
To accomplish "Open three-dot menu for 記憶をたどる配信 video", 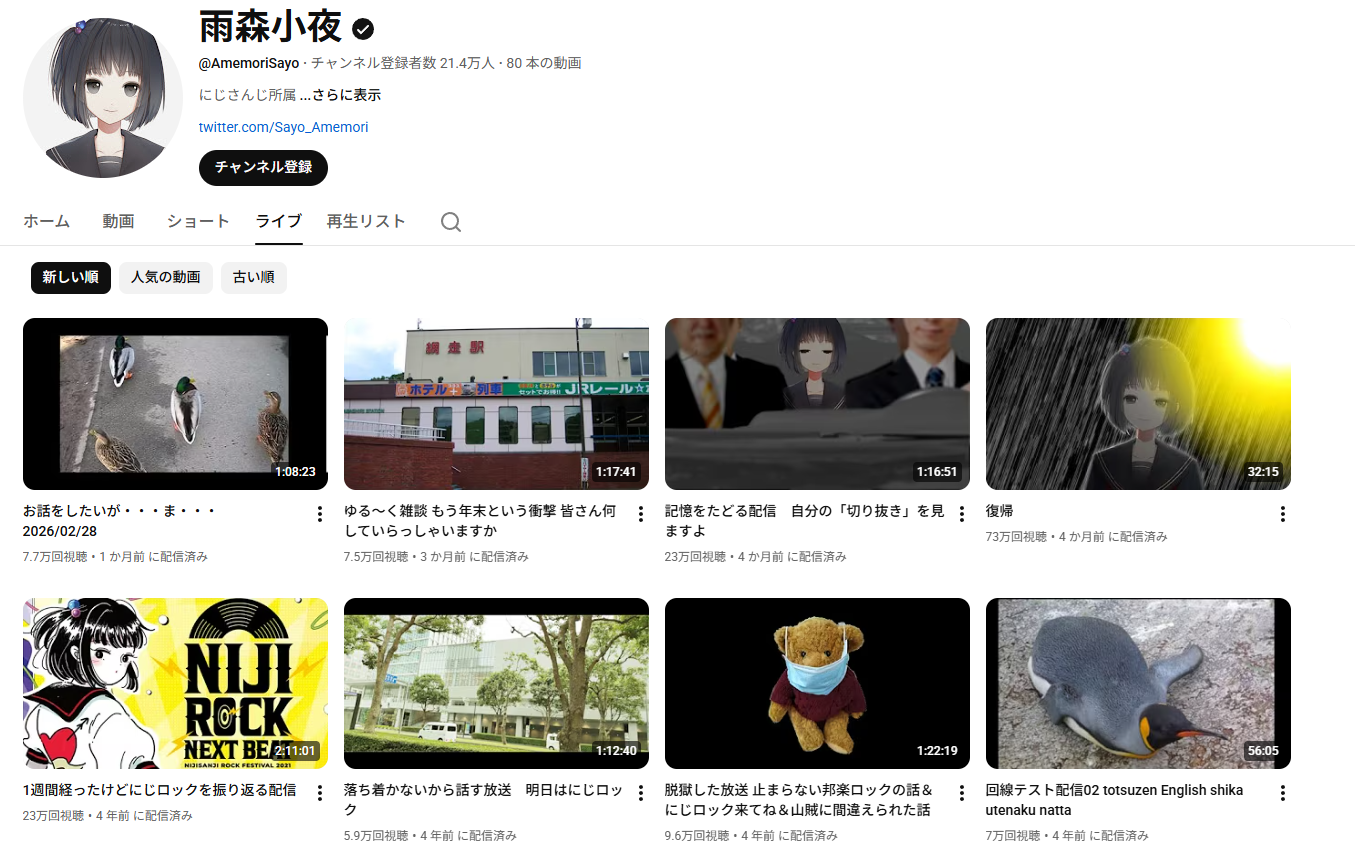I will point(962,514).
